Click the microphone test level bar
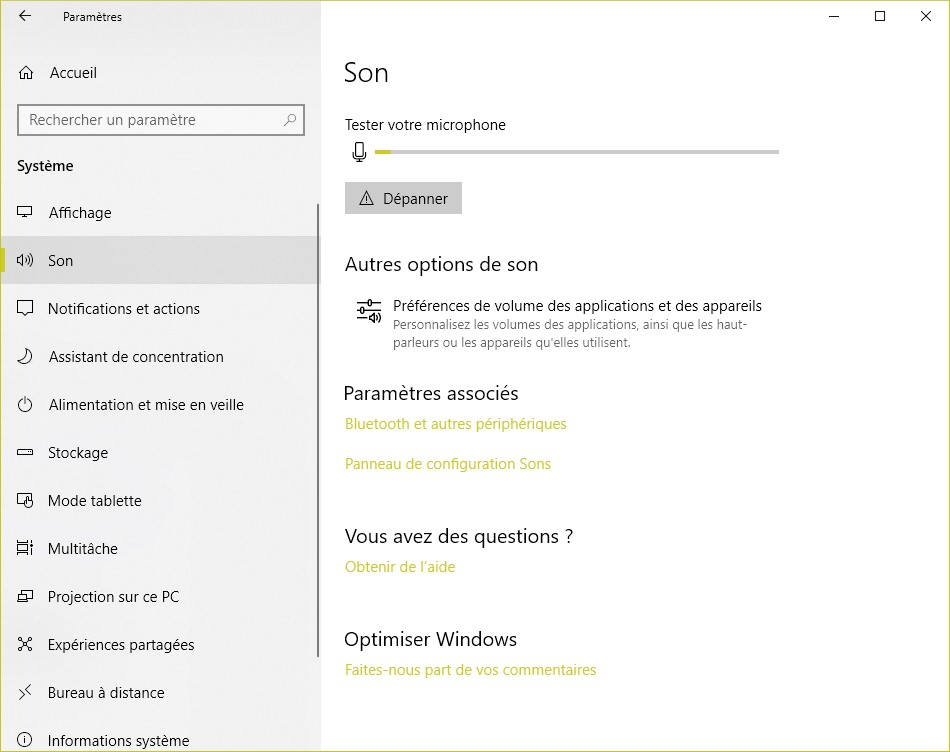 (576, 152)
